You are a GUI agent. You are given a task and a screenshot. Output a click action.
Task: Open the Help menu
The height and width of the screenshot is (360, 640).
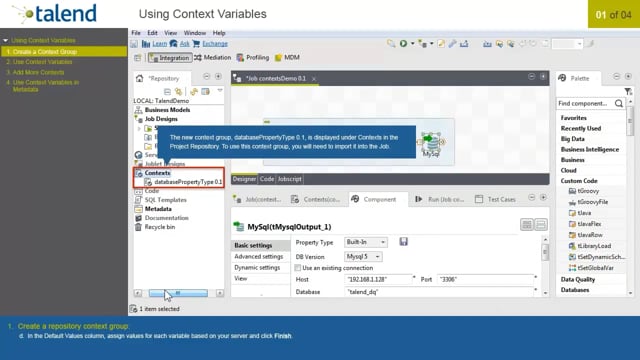[219, 33]
